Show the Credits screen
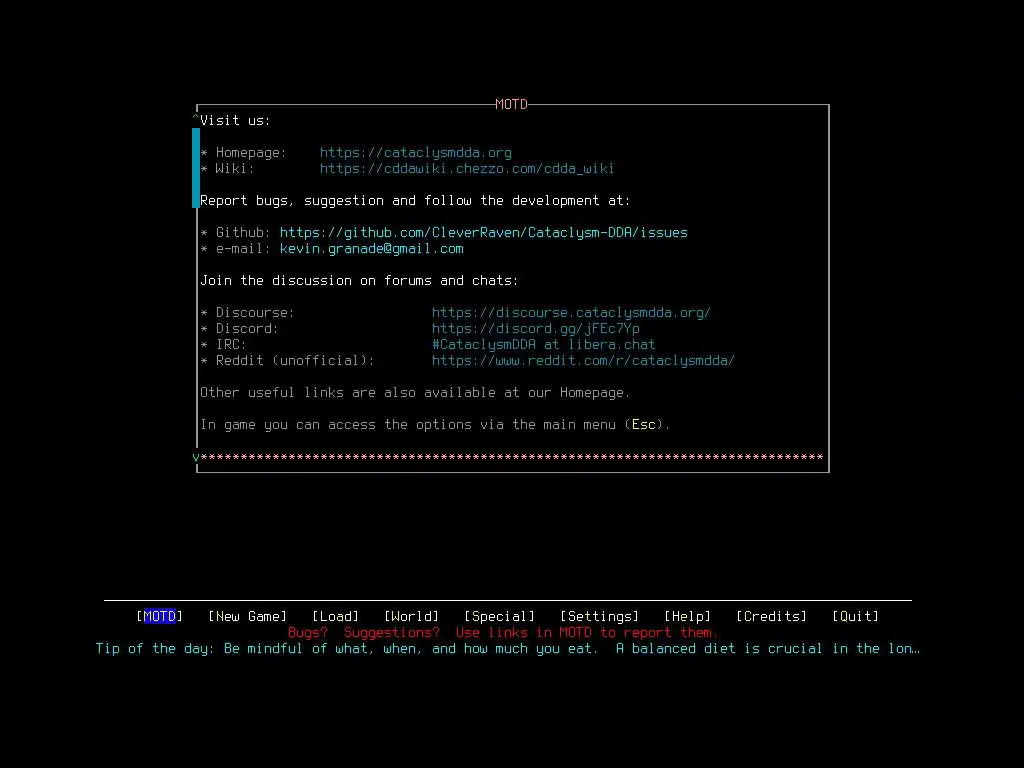Viewport: 1024px width, 768px height. click(771, 616)
